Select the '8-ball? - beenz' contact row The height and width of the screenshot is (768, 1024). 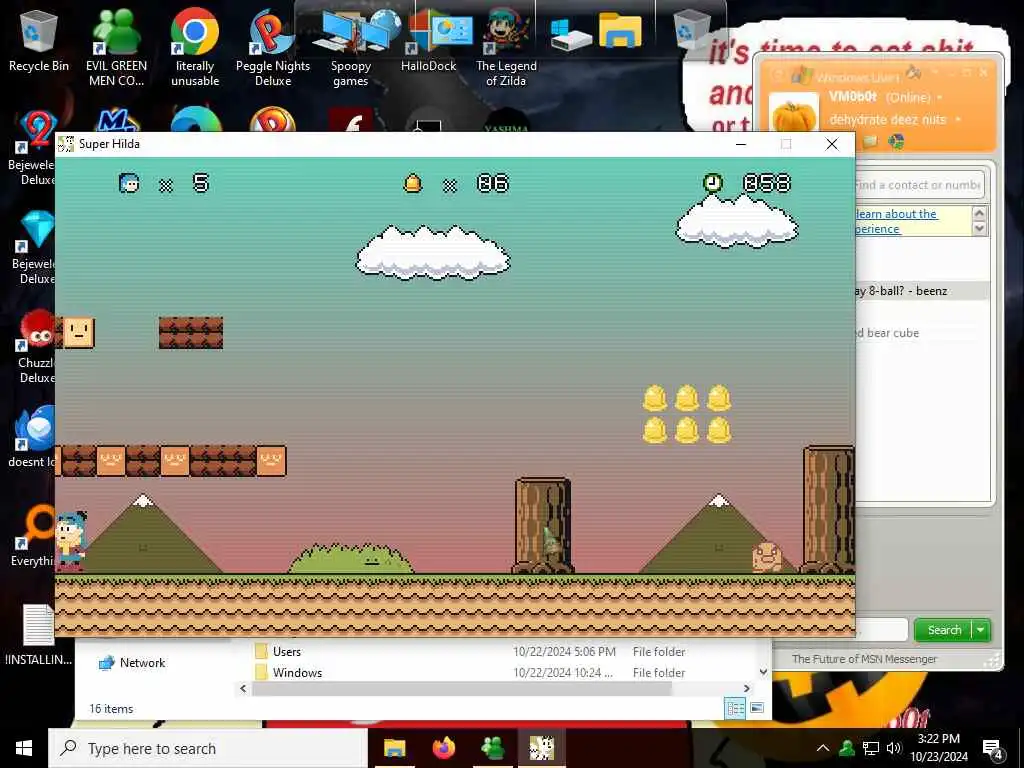pyautogui.click(x=921, y=291)
